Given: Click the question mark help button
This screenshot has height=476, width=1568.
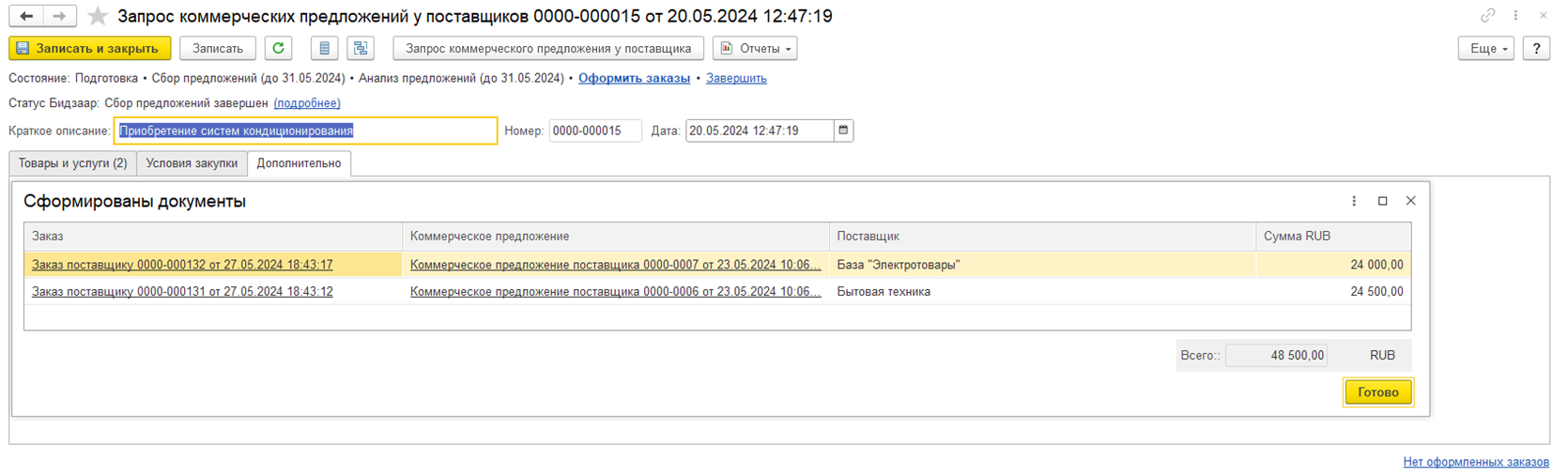Looking at the screenshot, I should point(1536,48).
